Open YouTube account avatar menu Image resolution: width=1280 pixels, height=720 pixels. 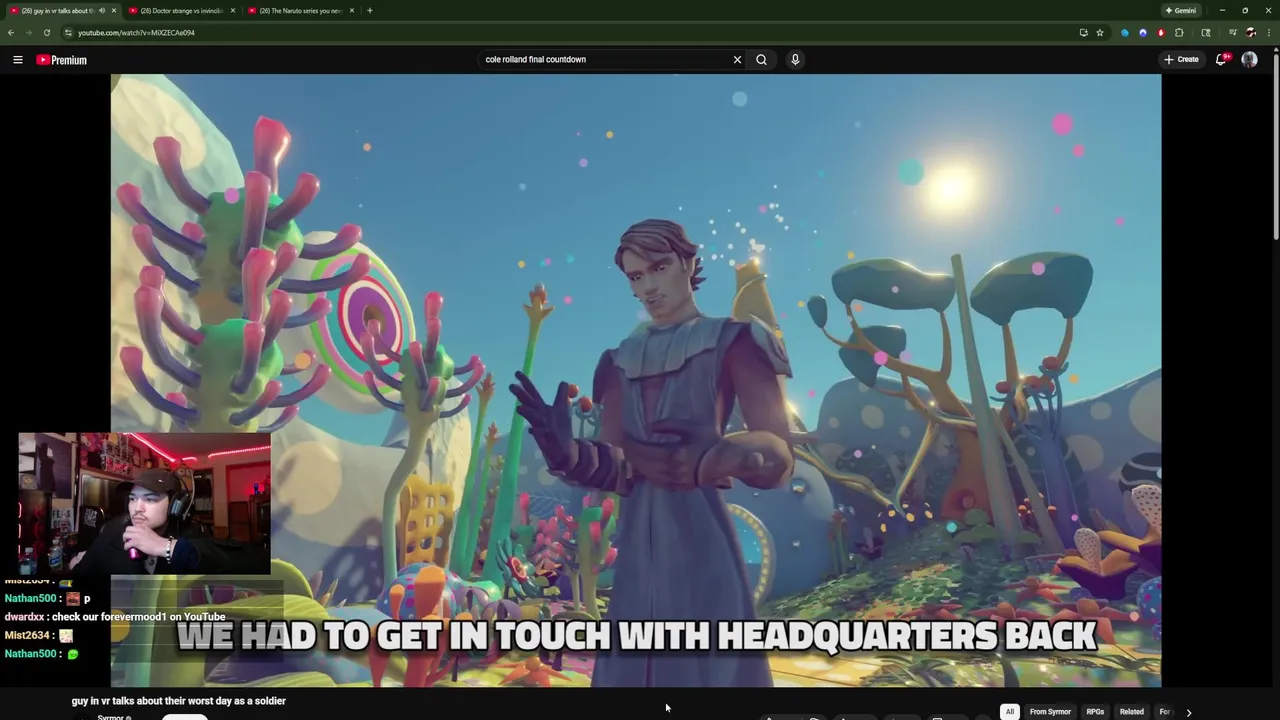pos(1249,60)
